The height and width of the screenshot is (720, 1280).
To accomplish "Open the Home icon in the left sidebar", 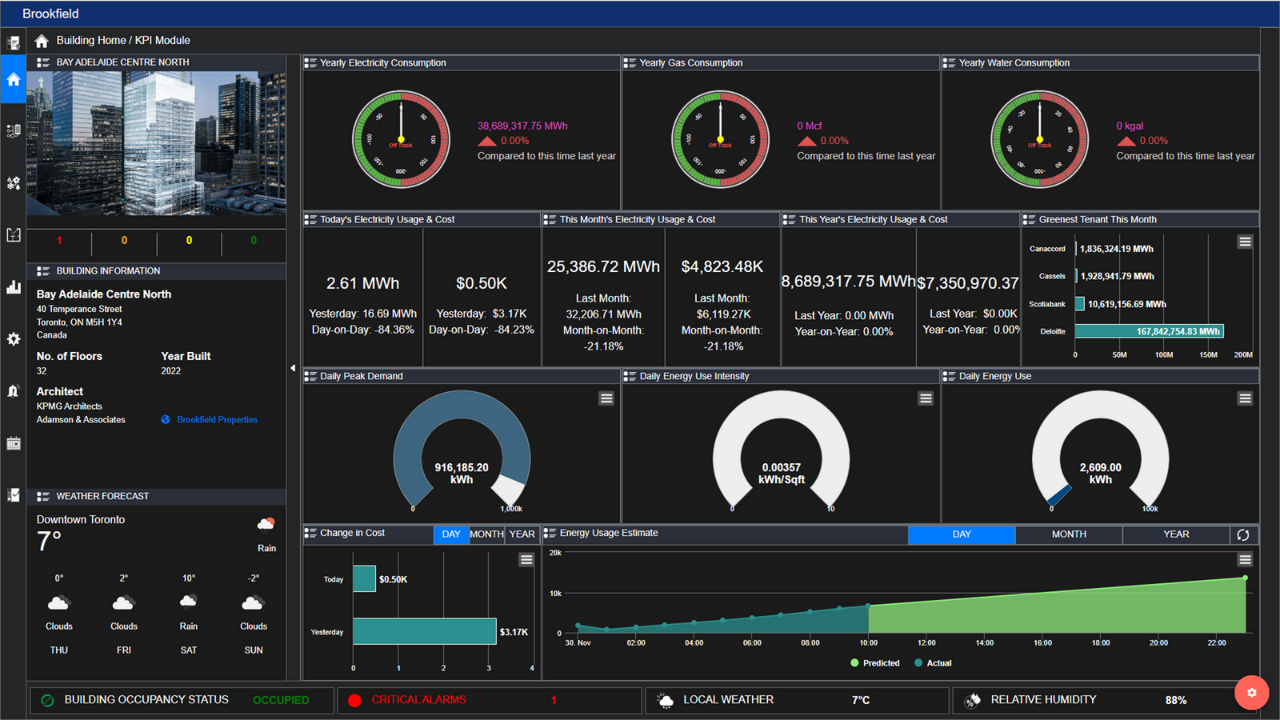I will coord(13,80).
